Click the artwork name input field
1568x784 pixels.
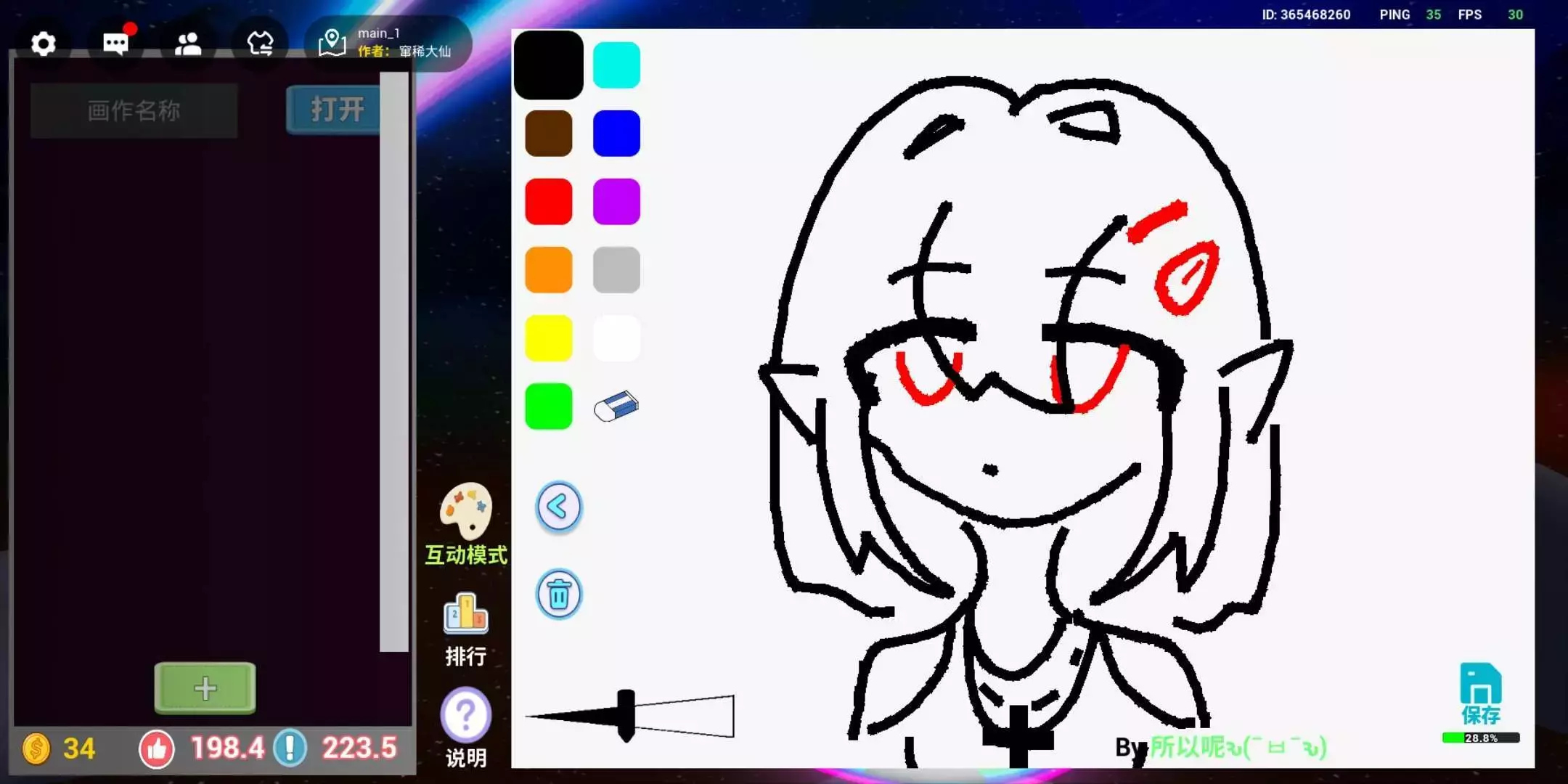coord(134,110)
